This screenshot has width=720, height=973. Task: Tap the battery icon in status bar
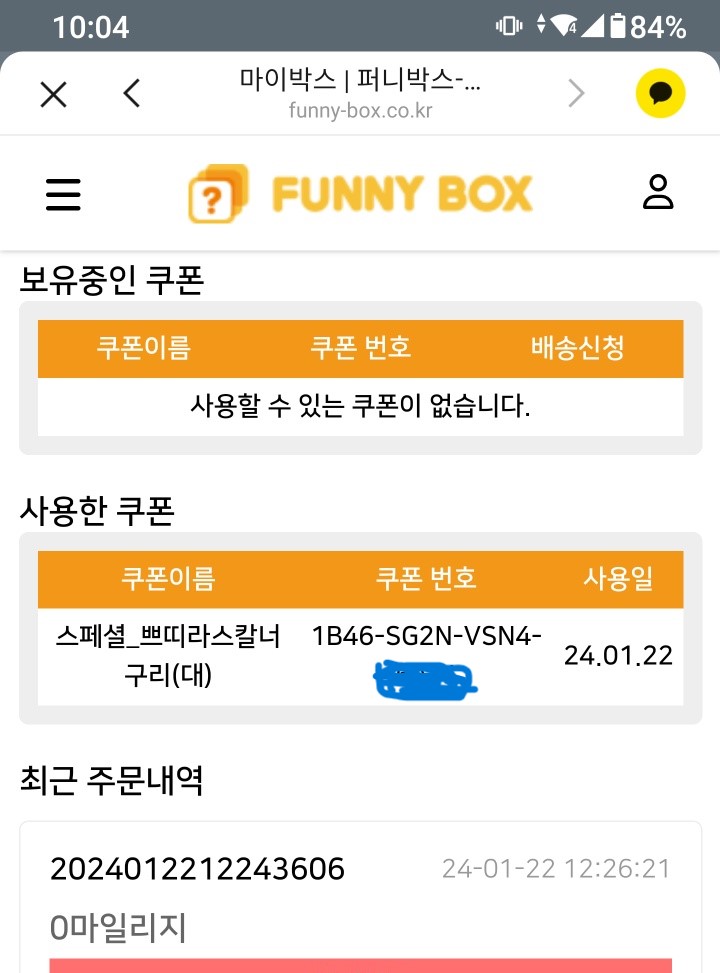click(x=617, y=27)
